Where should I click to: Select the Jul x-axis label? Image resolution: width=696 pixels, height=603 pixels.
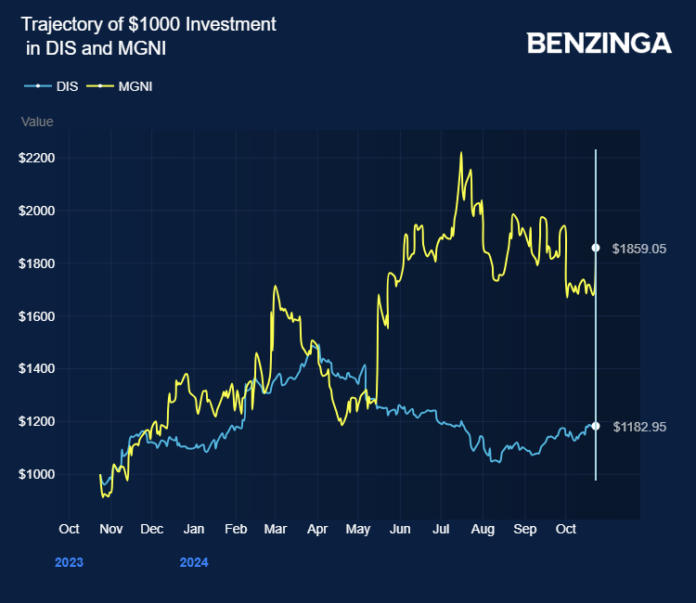[441, 528]
